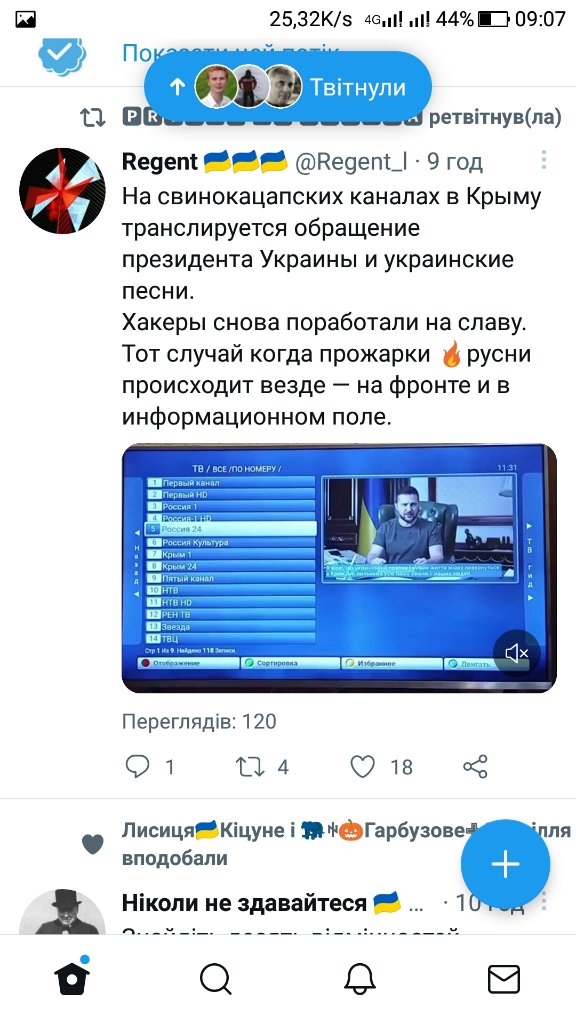Open the Notifications bell tab
Image resolution: width=576 pixels, height=1024 pixels.
click(360, 979)
